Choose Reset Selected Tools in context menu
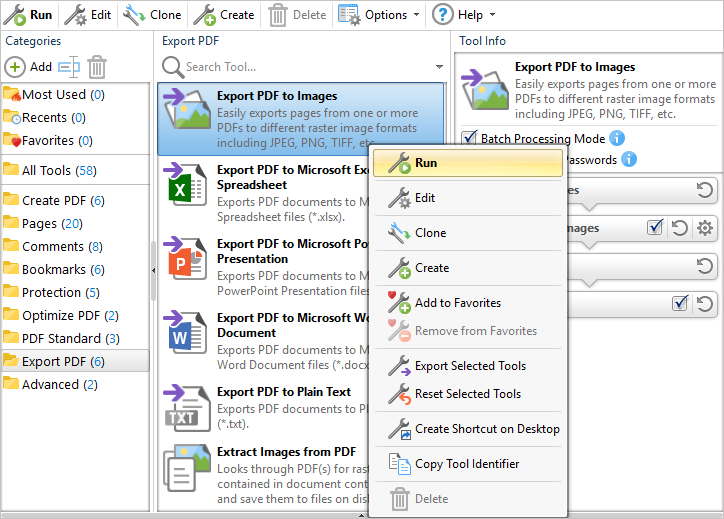This screenshot has height=519, width=724. 468,394
